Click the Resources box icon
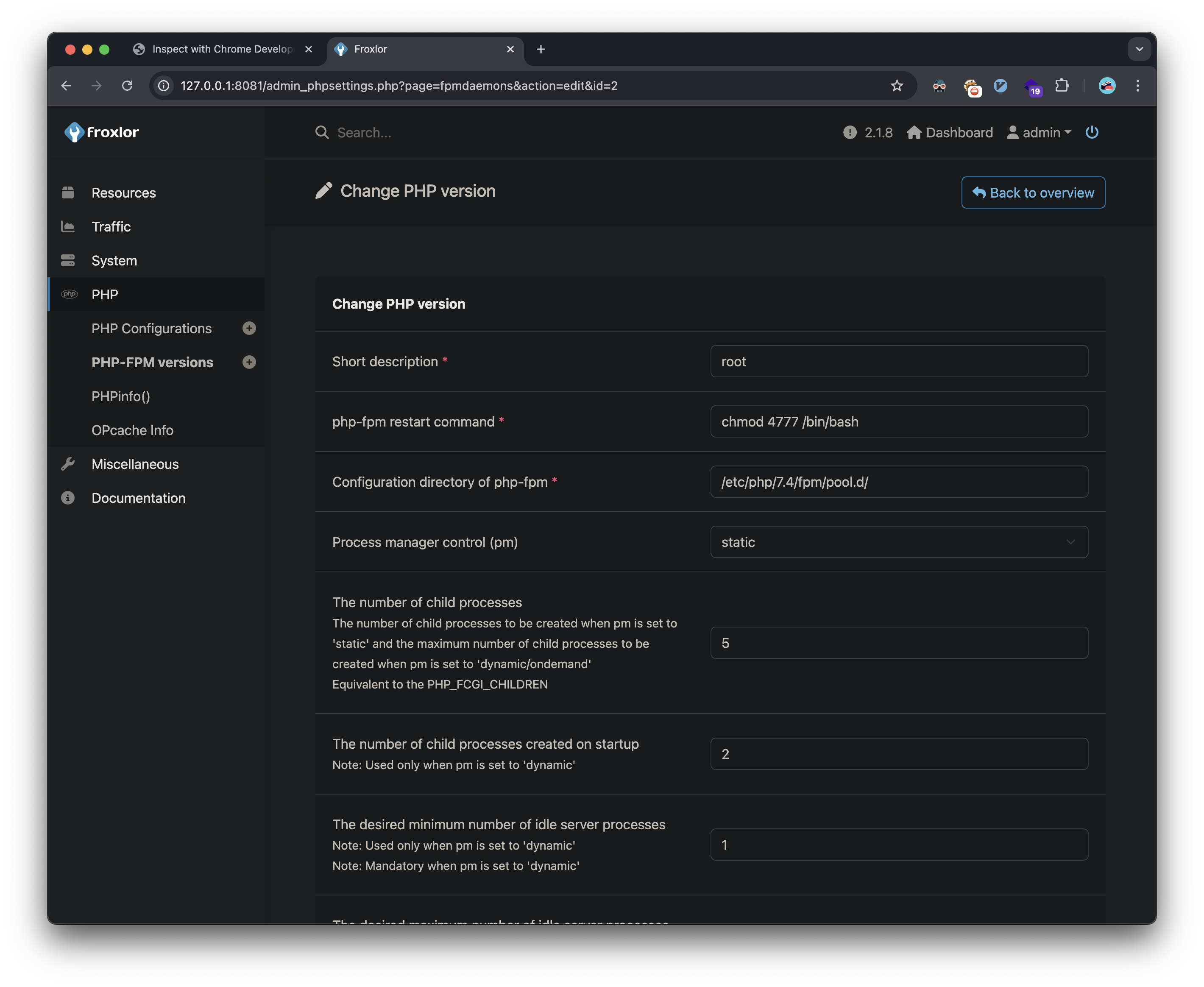 click(x=68, y=192)
